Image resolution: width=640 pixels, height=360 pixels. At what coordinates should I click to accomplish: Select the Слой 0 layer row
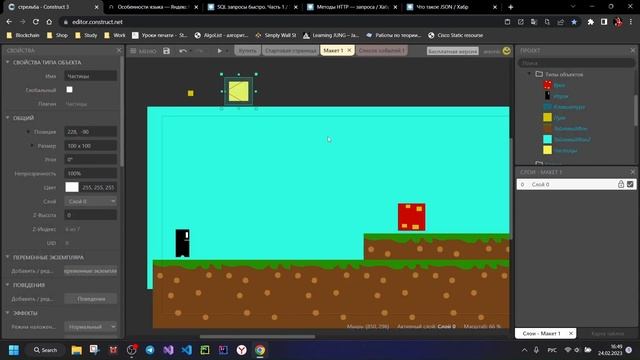576,184
